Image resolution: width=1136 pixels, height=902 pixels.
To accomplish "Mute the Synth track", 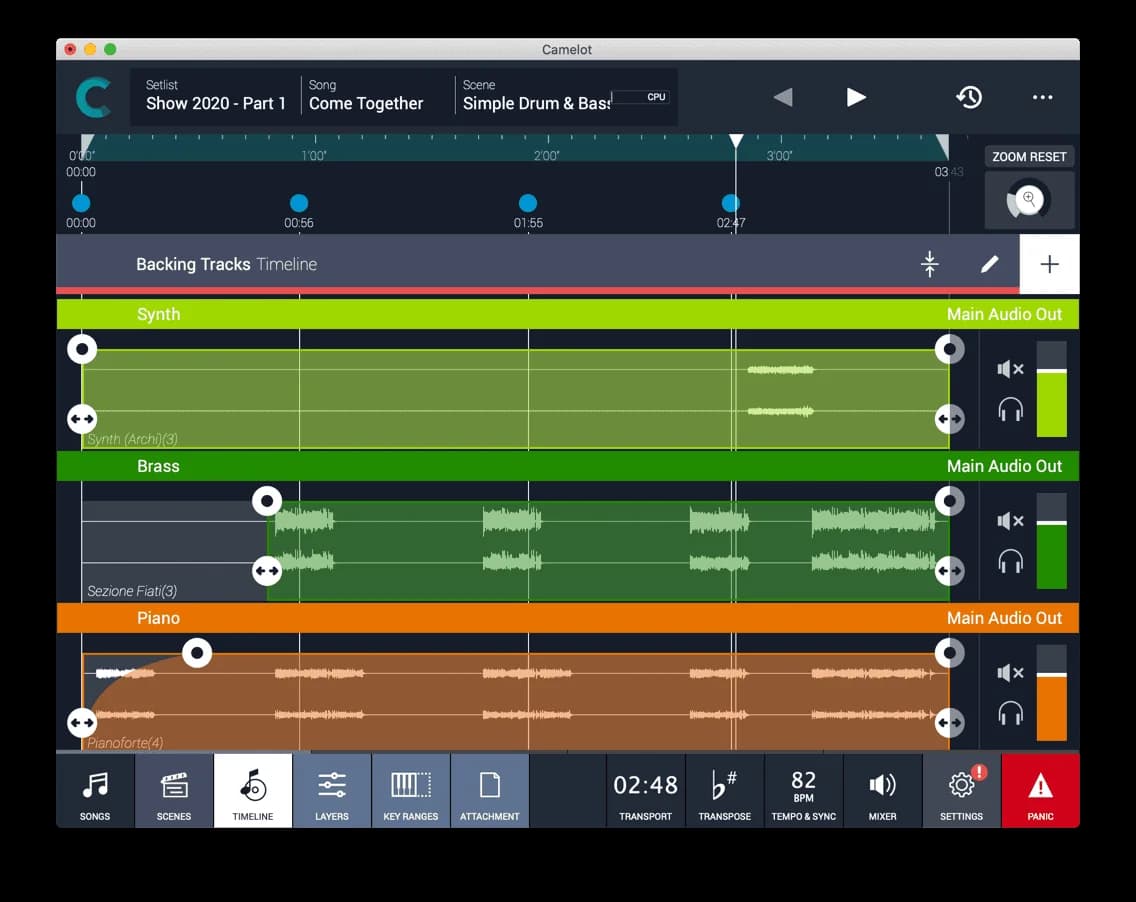I will [1010, 369].
